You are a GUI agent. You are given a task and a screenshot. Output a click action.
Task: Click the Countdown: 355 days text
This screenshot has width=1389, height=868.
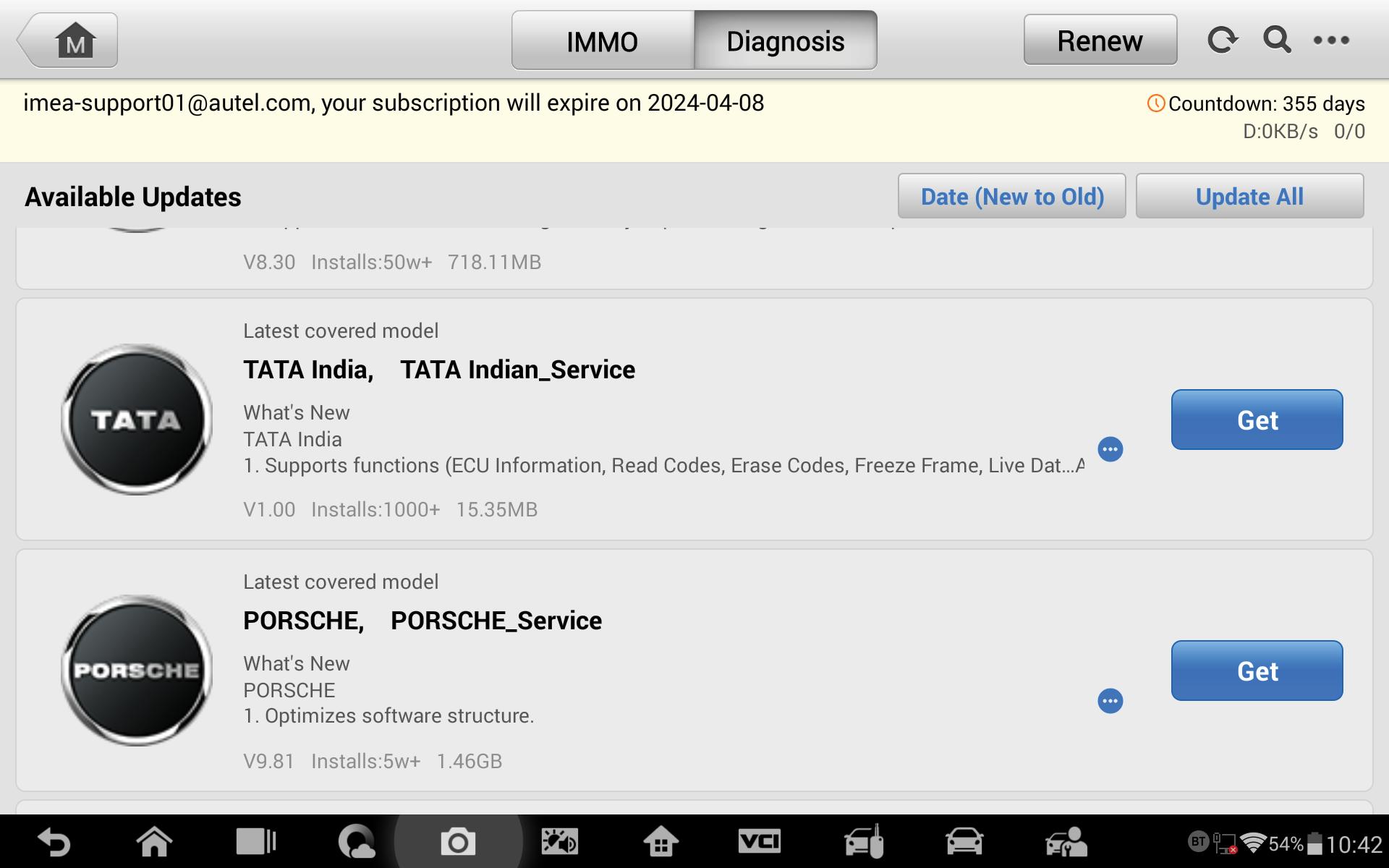tap(1266, 104)
